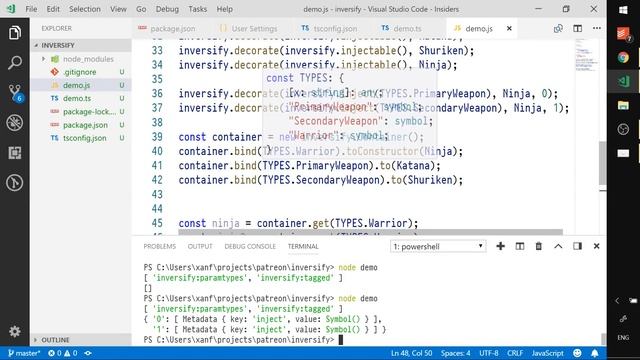
Task: Click the editor vertical scrollbar thumb
Action: 602,163
